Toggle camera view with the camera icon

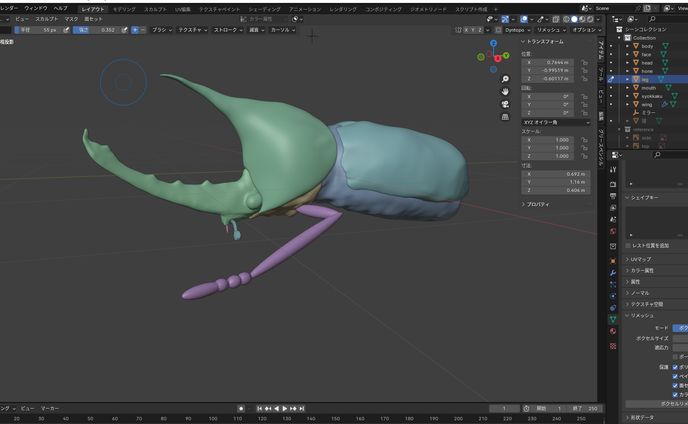pos(505,104)
